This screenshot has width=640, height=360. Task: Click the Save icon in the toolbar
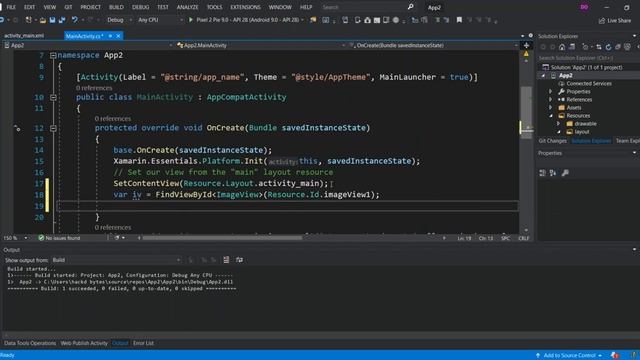tap(52, 20)
